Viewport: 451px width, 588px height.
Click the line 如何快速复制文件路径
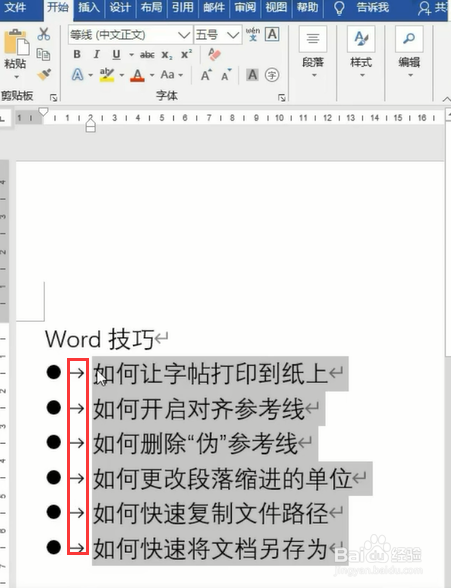(210, 513)
